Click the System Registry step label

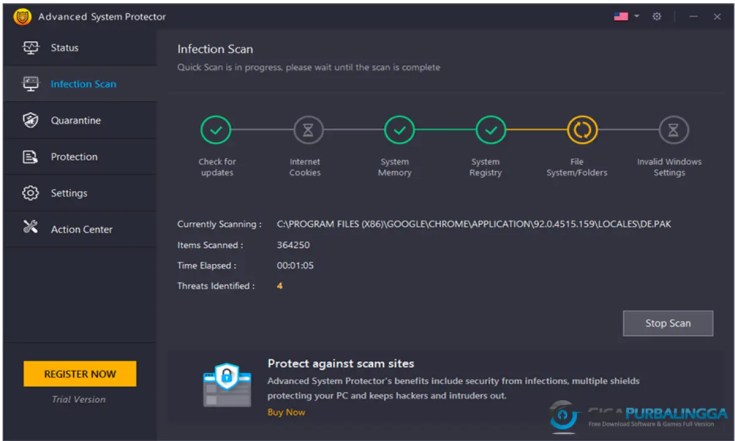485,167
